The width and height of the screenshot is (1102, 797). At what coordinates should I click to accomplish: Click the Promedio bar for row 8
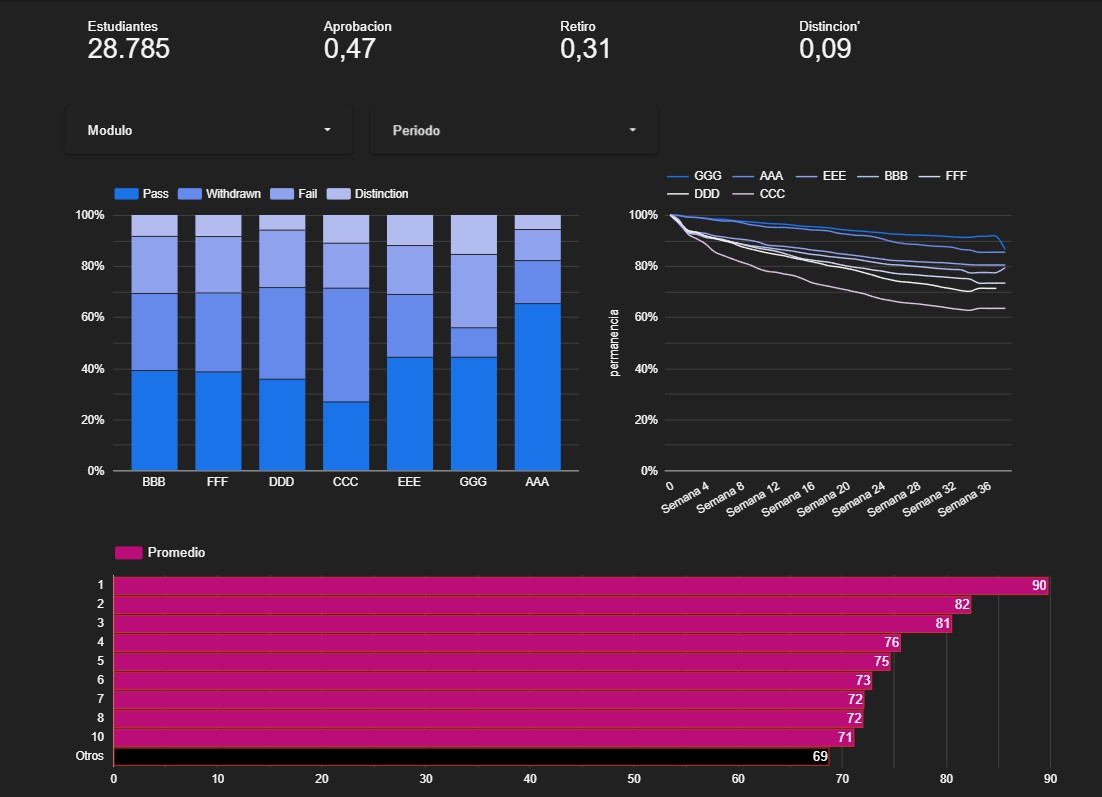[x=488, y=718]
